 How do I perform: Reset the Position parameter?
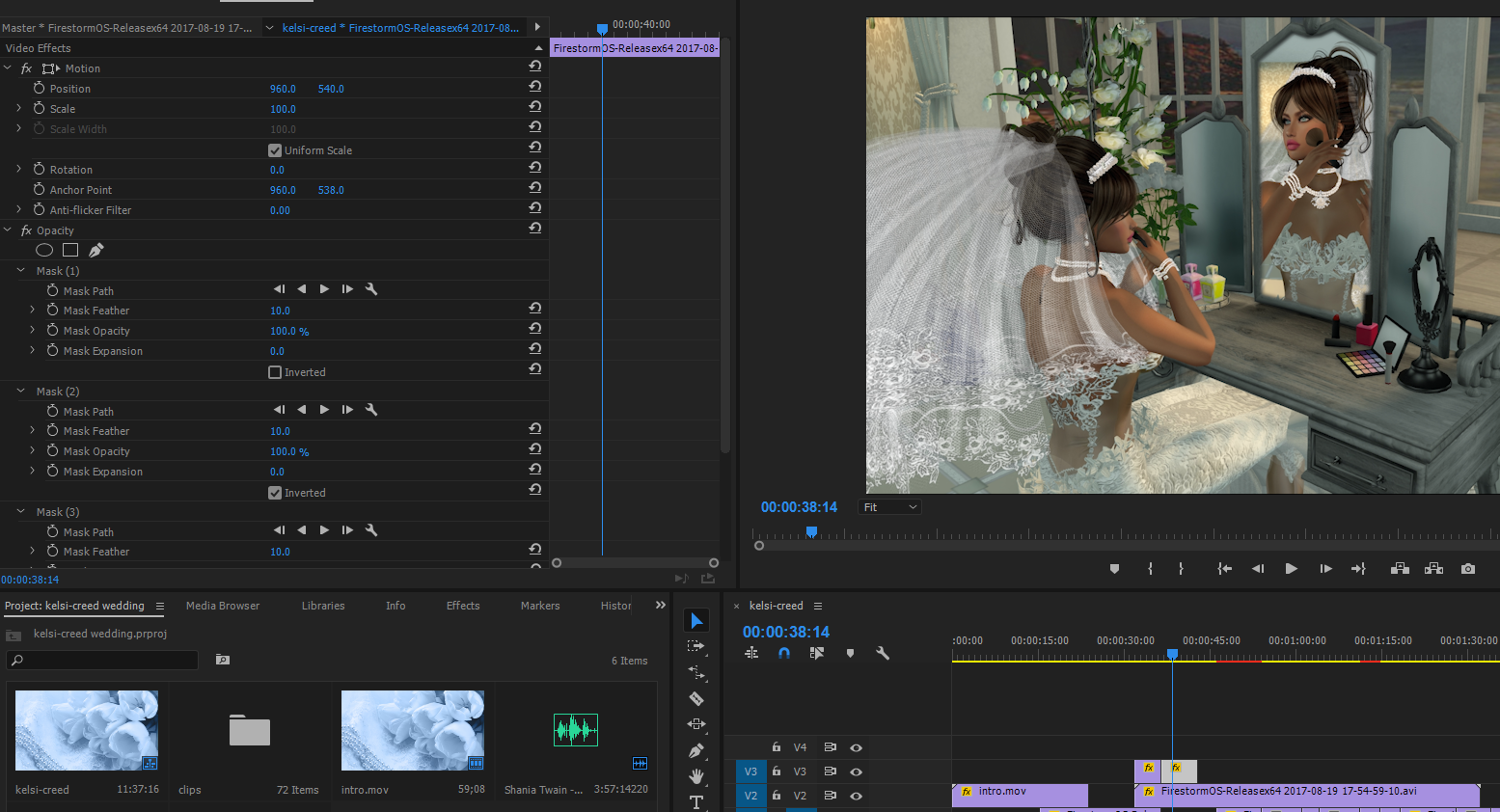[534, 87]
